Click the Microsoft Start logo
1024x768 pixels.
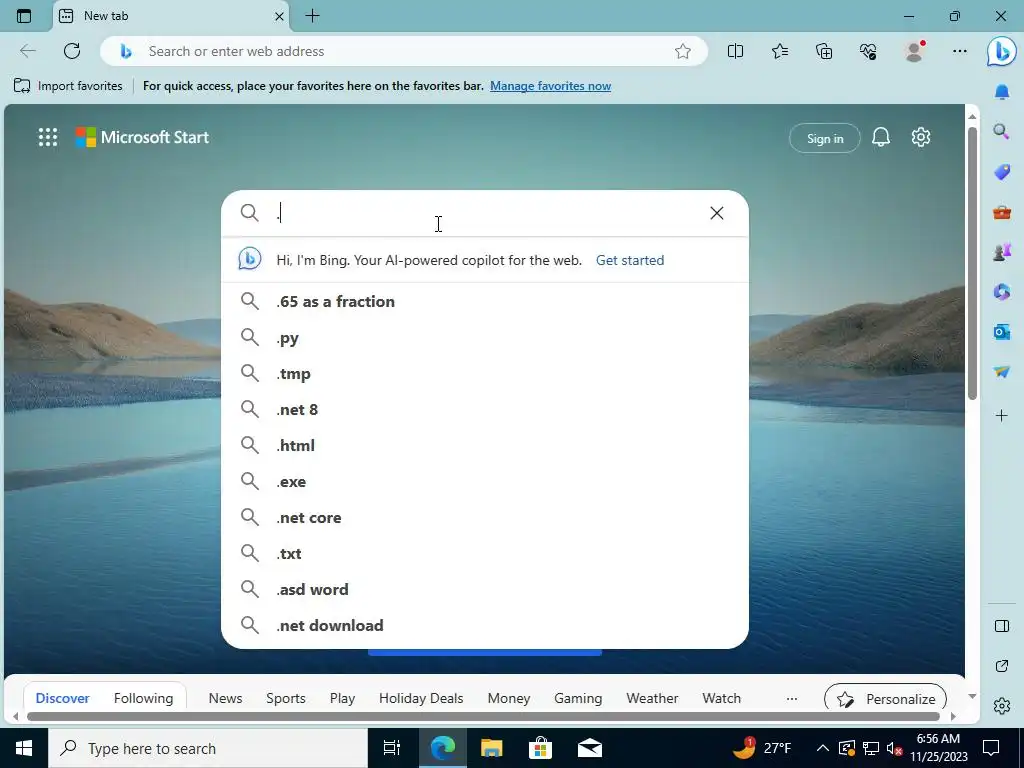click(142, 137)
